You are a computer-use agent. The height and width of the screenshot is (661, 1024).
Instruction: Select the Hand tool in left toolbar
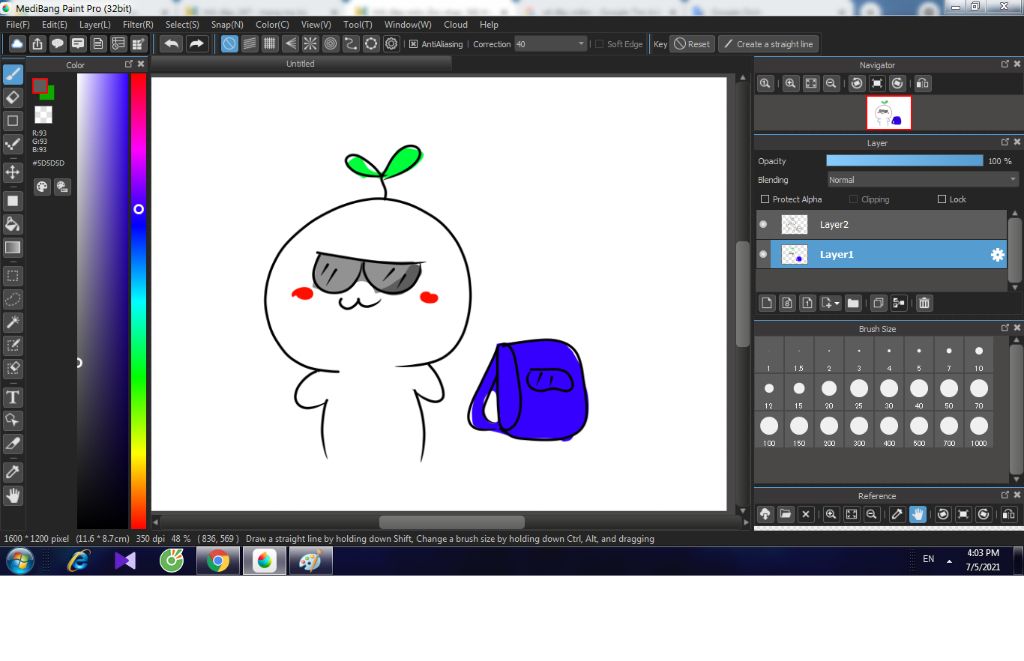[12, 496]
